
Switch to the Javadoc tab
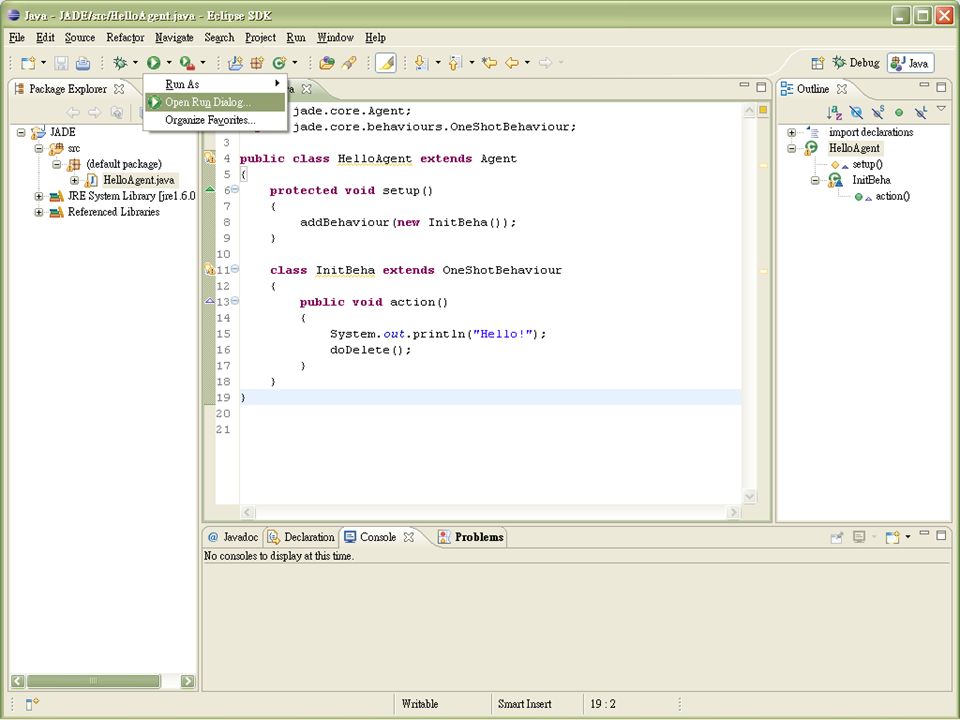pos(233,537)
